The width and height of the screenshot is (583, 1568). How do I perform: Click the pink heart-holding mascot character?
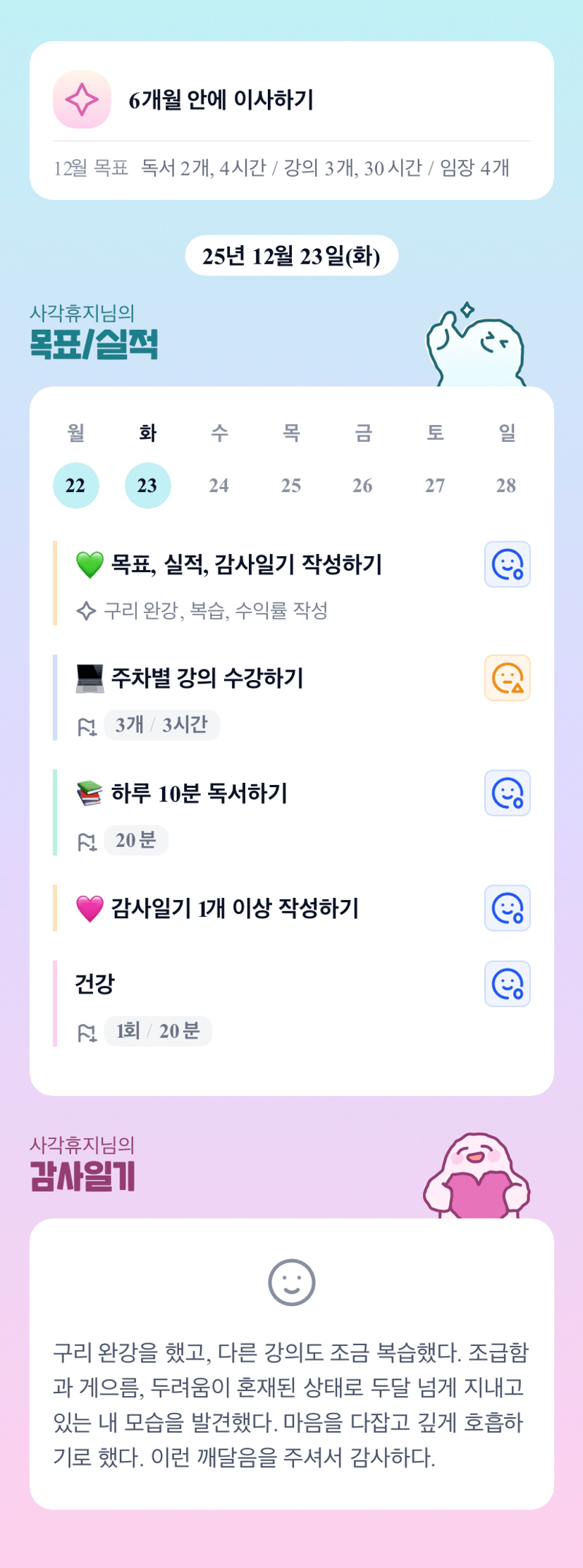pyautogui.click(x=477, y=1177)
